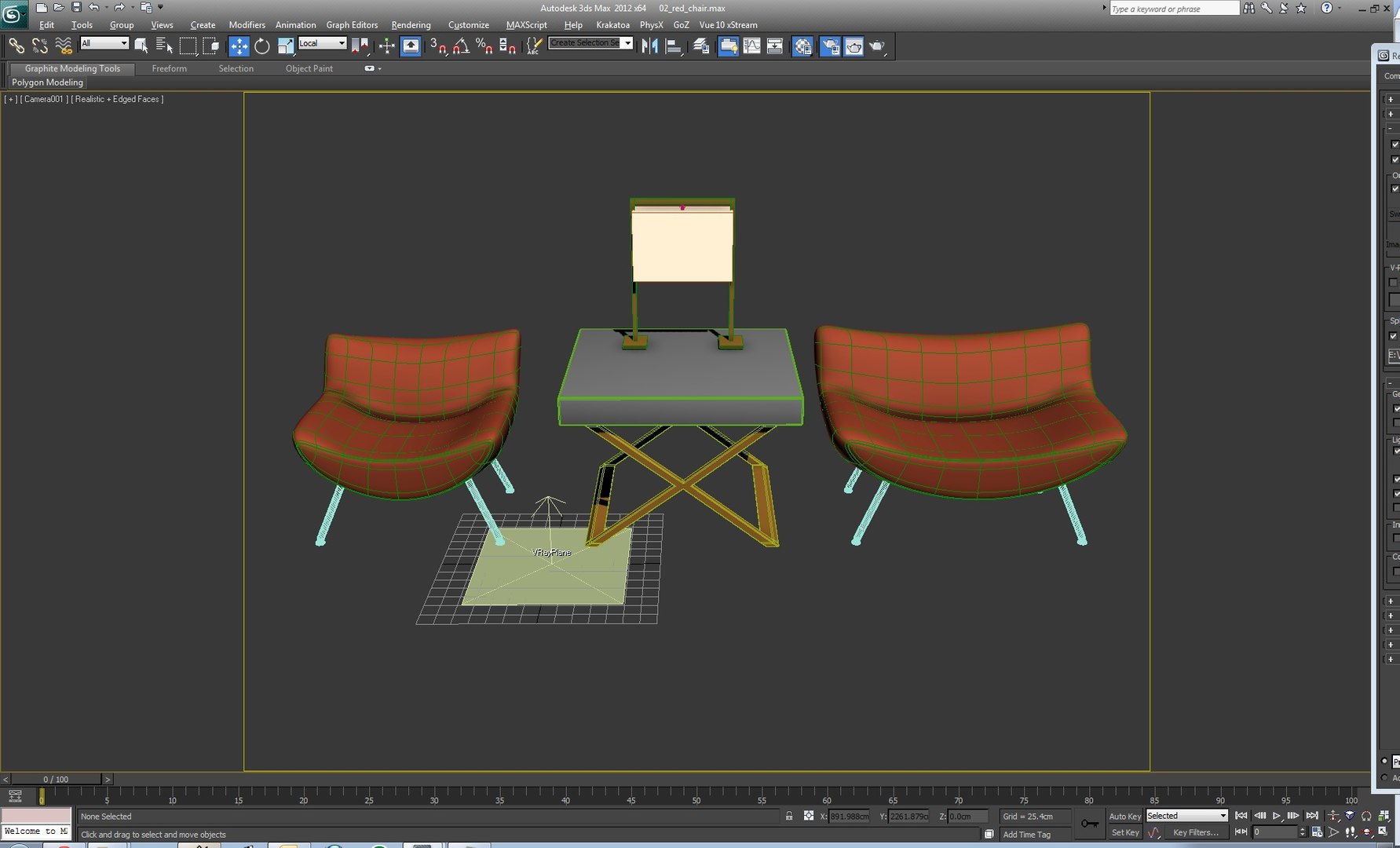Screen dimensions: 1400x848
Task: Toggle the Percent Snap icon
Action: tap(484, 46)
